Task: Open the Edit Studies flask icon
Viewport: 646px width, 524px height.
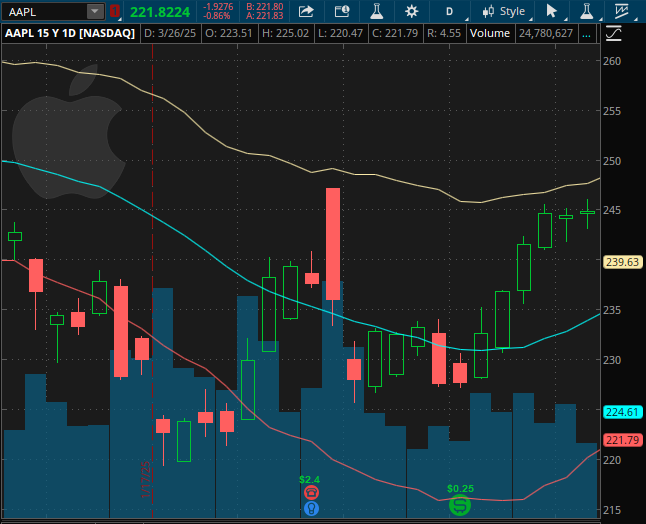Action: coord(376,11)
